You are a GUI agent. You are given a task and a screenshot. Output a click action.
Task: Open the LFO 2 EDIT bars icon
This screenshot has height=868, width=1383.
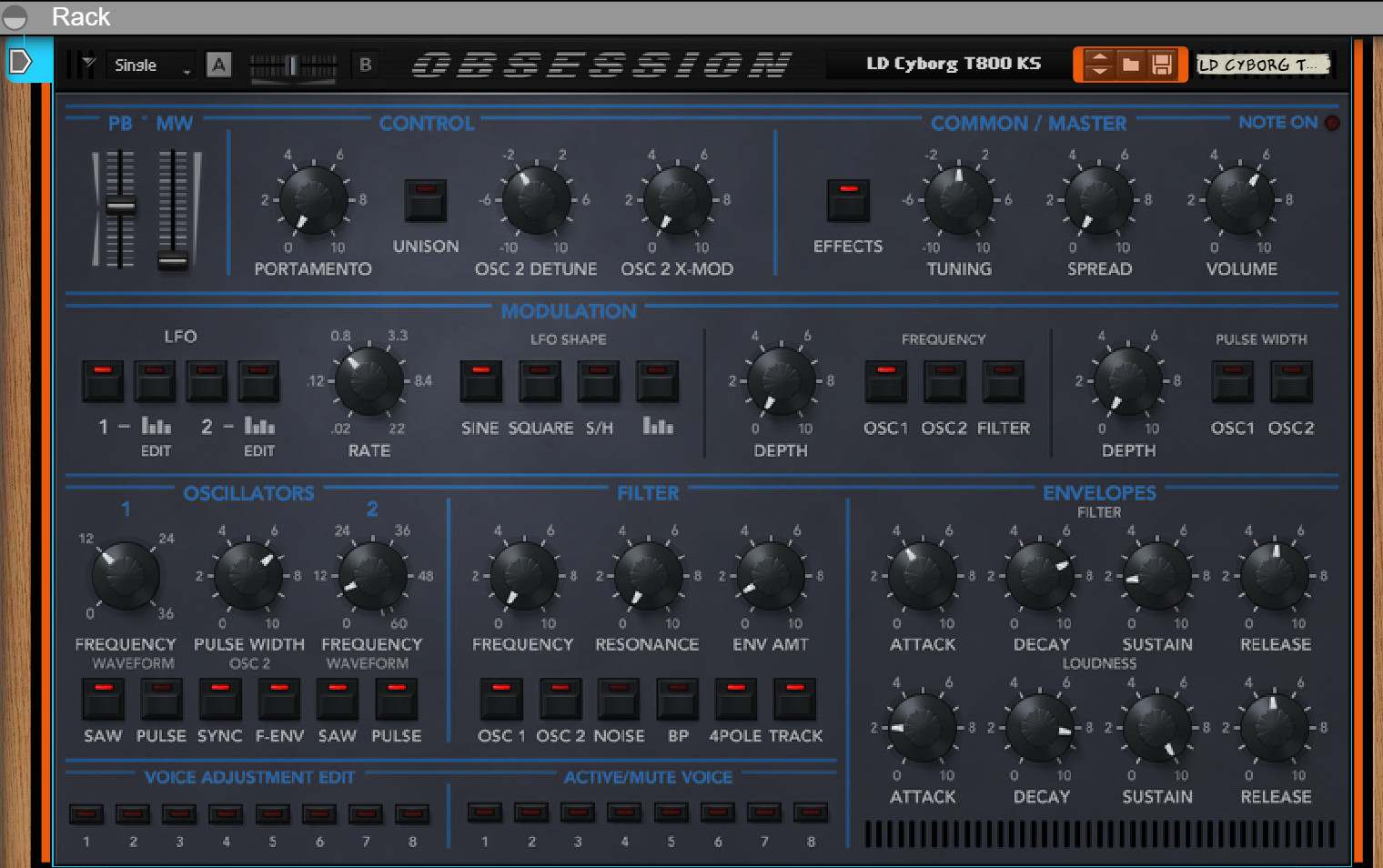tap(259, 426)
